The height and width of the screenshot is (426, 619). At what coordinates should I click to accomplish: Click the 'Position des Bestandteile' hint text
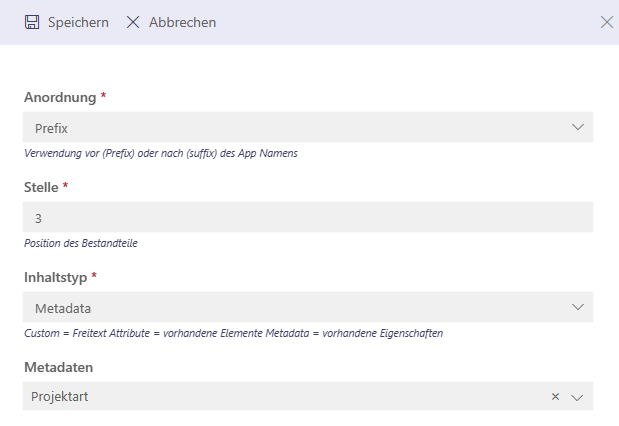(x=81, y=243)
